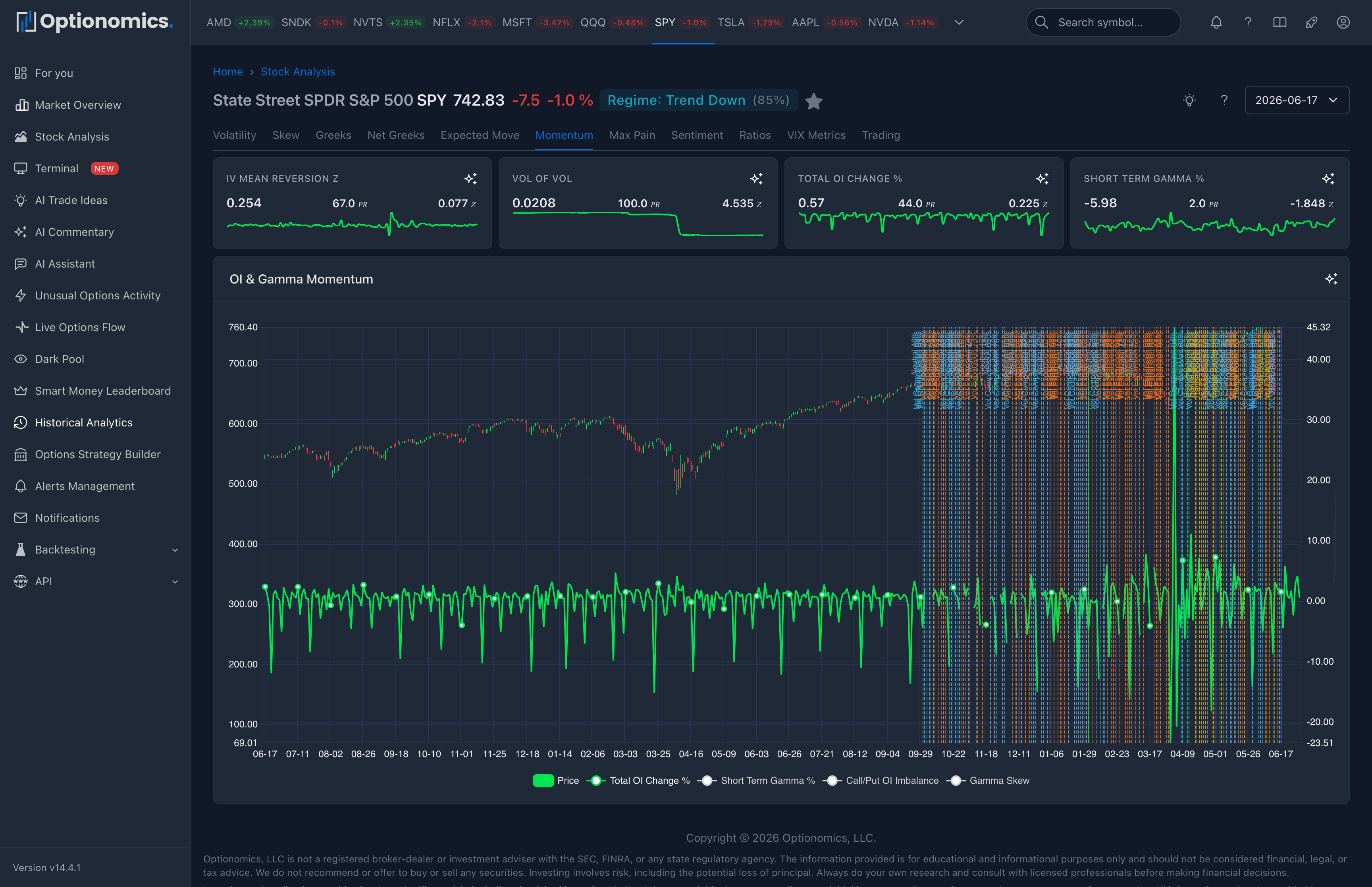
Task: Toggle Call/Put OI Imbalance series in legend
Action: click(880, 781)
